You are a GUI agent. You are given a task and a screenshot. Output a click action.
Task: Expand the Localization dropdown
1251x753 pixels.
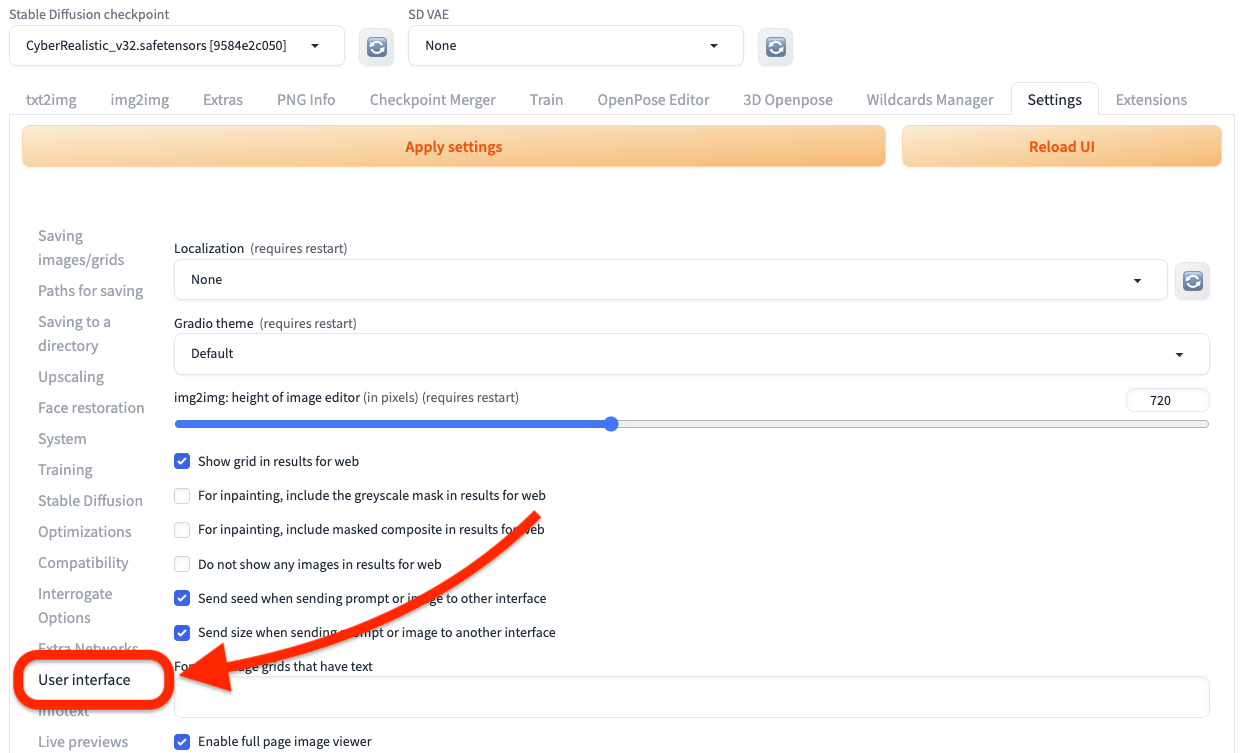pyautogui.click(x=670, y=280)
